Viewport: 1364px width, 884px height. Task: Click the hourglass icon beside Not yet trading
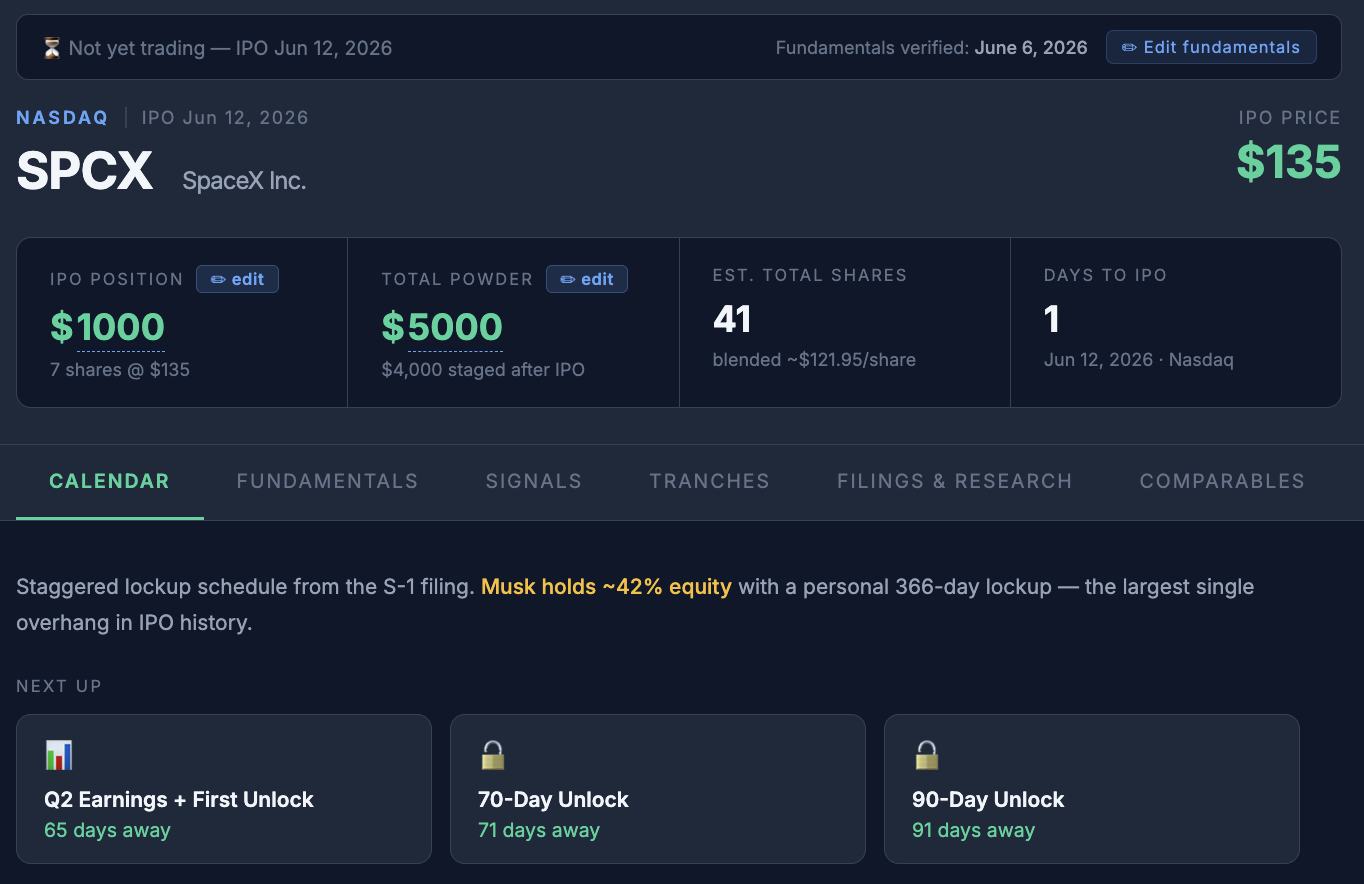tap(52, 48)
